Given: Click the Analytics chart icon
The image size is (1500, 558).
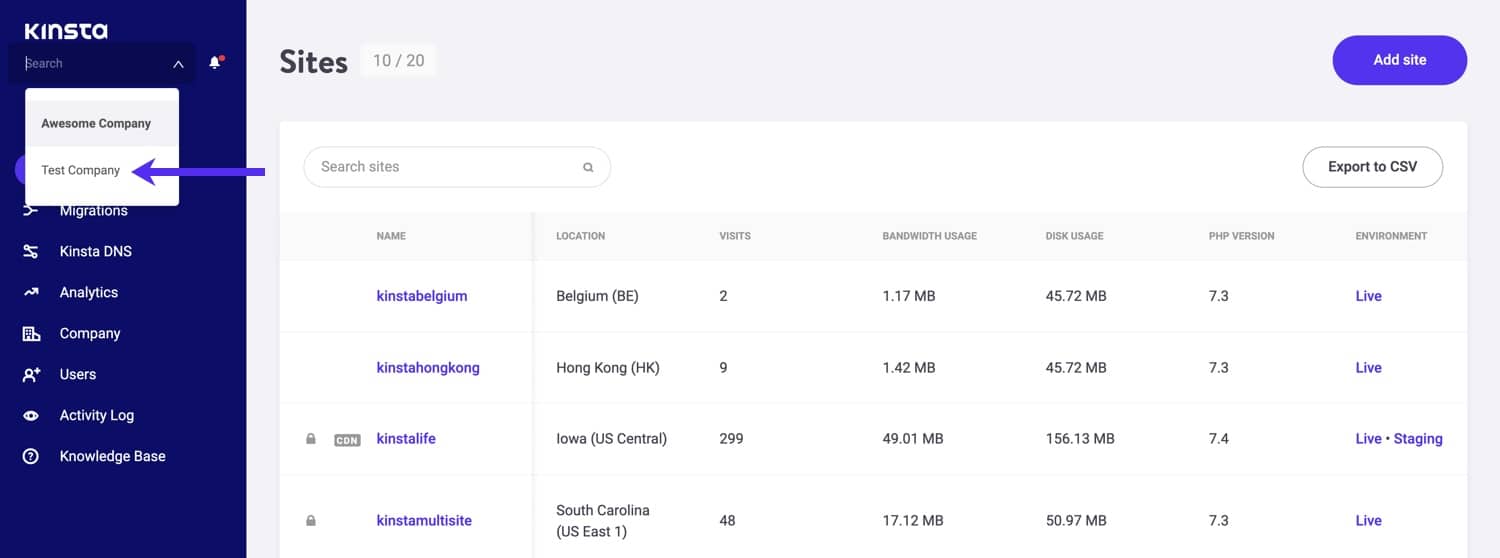Looking at the screenshot, I should coord(31,292).
